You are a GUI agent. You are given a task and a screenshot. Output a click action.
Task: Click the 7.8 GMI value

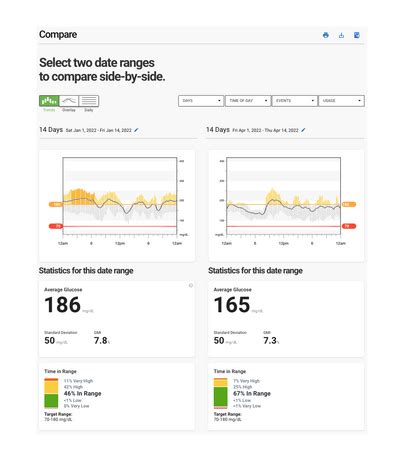click(x=100, y=341)
